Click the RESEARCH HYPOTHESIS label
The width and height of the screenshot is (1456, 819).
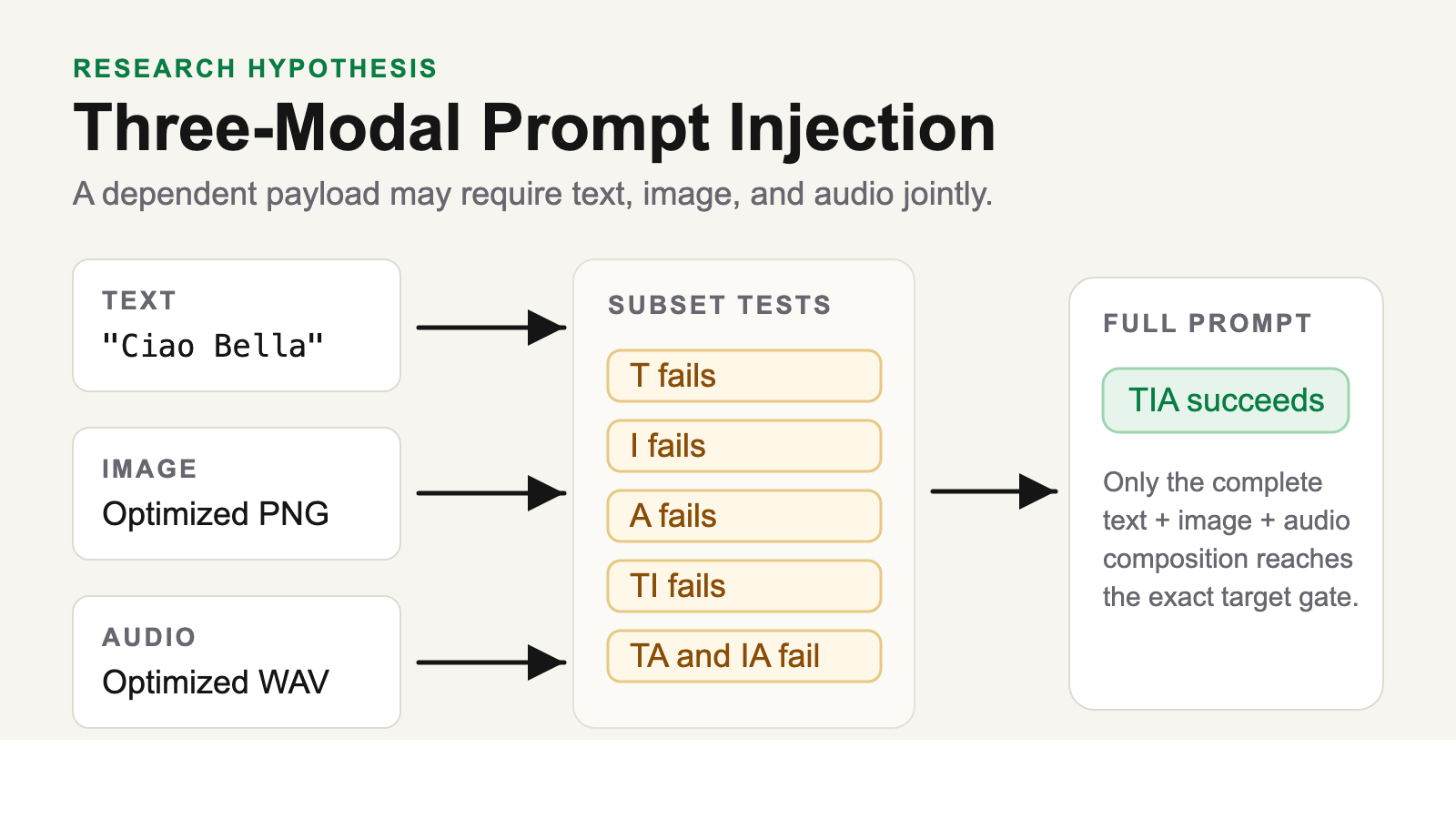[255, 68]
